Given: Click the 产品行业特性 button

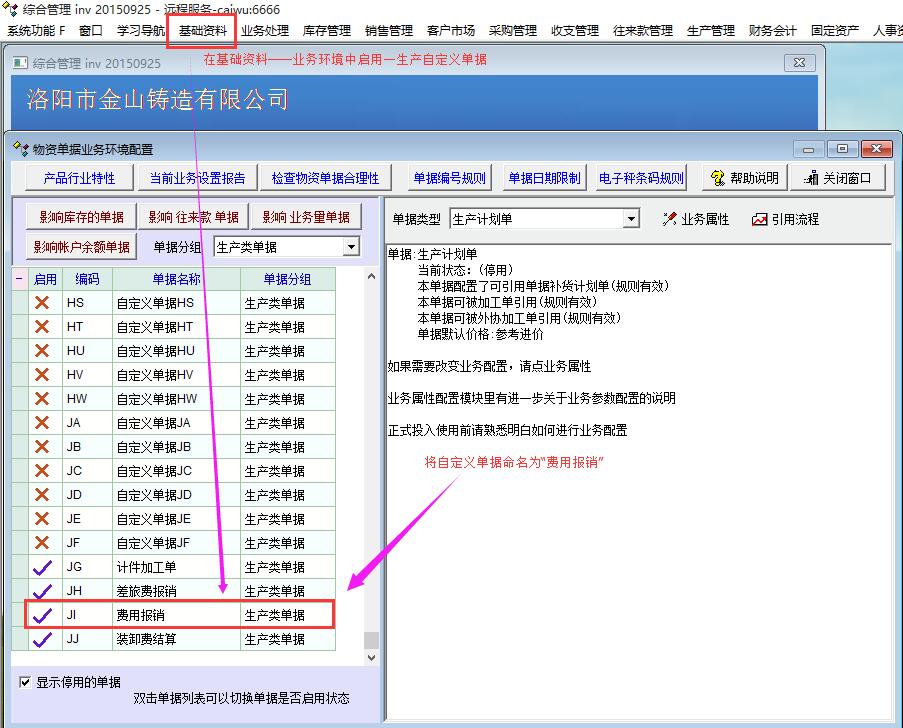Looking at the screenshot, I should (79, 178).
